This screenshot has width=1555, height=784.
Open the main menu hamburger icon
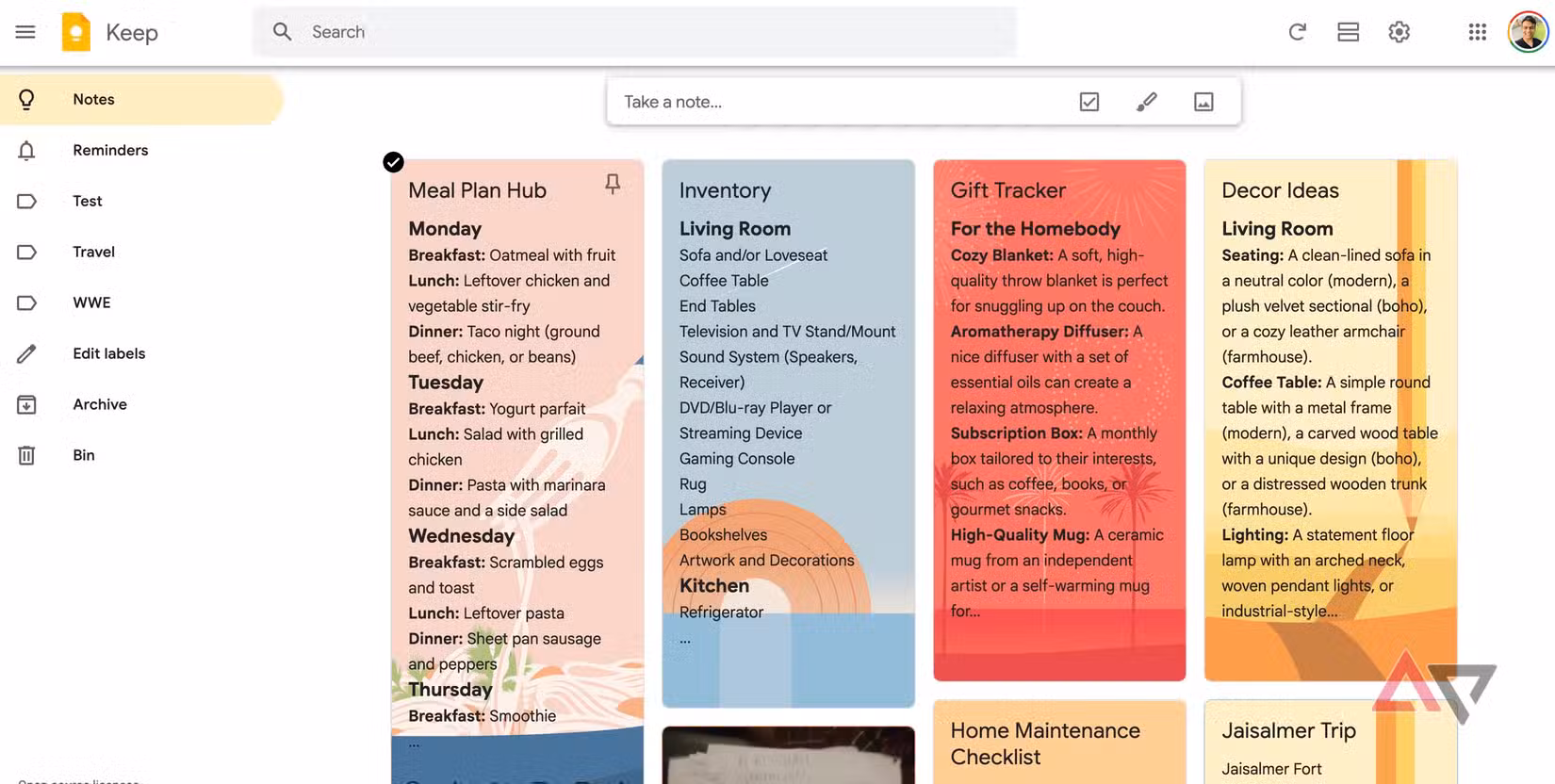pos(25,32)
